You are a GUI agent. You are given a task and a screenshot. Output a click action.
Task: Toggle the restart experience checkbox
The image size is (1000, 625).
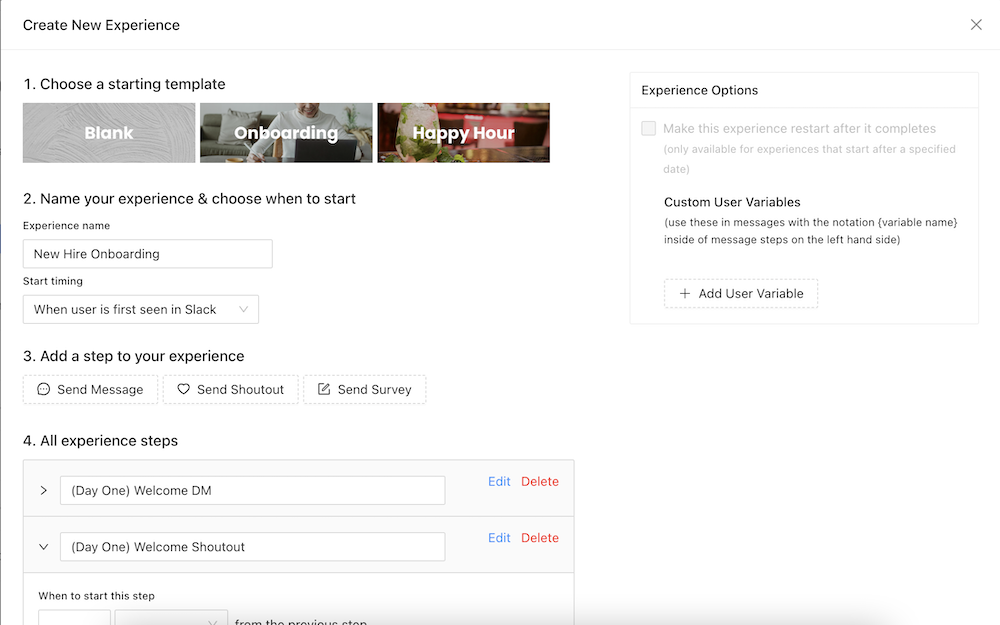649,128
